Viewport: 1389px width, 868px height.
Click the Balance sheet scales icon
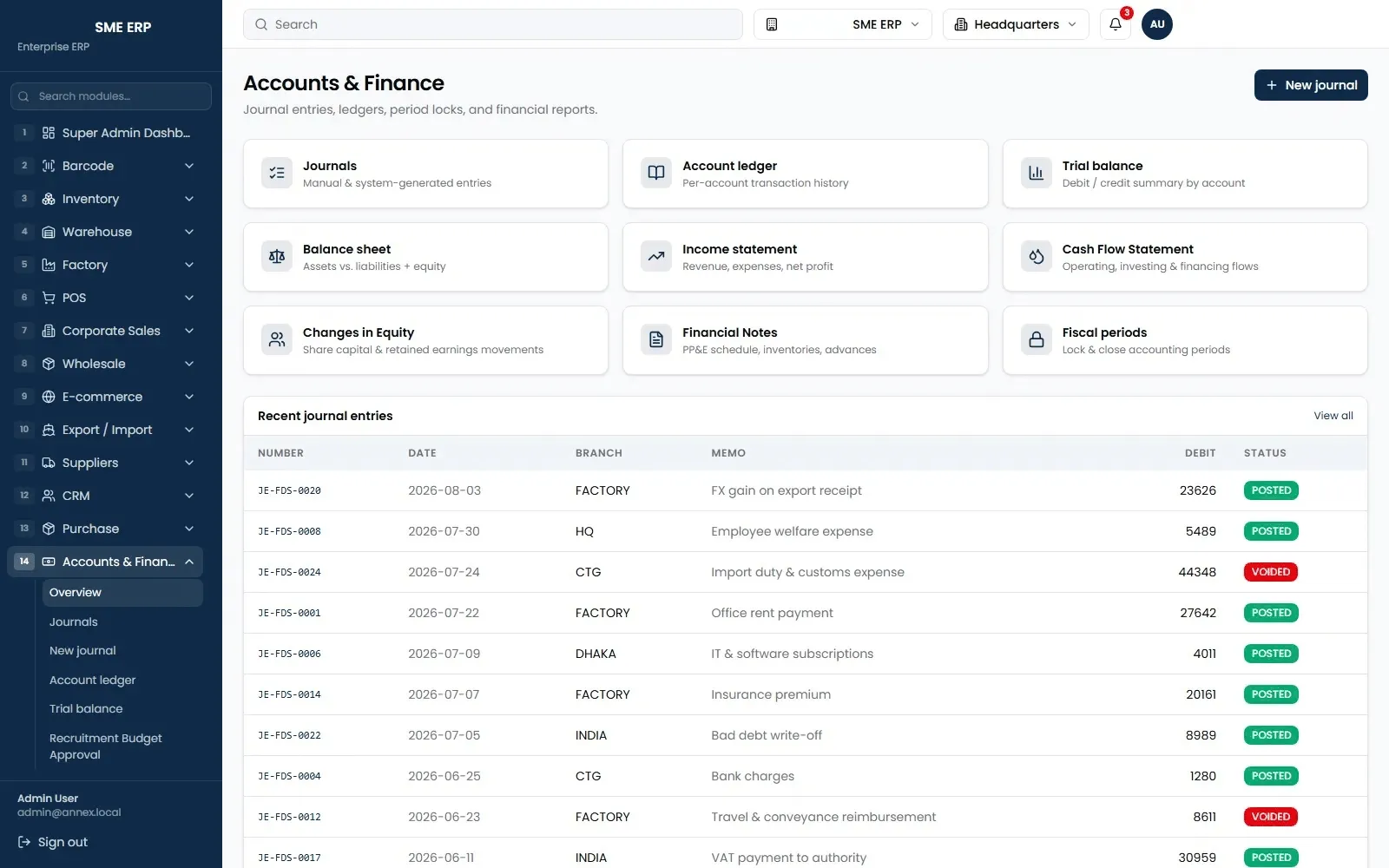coord(277,256)
